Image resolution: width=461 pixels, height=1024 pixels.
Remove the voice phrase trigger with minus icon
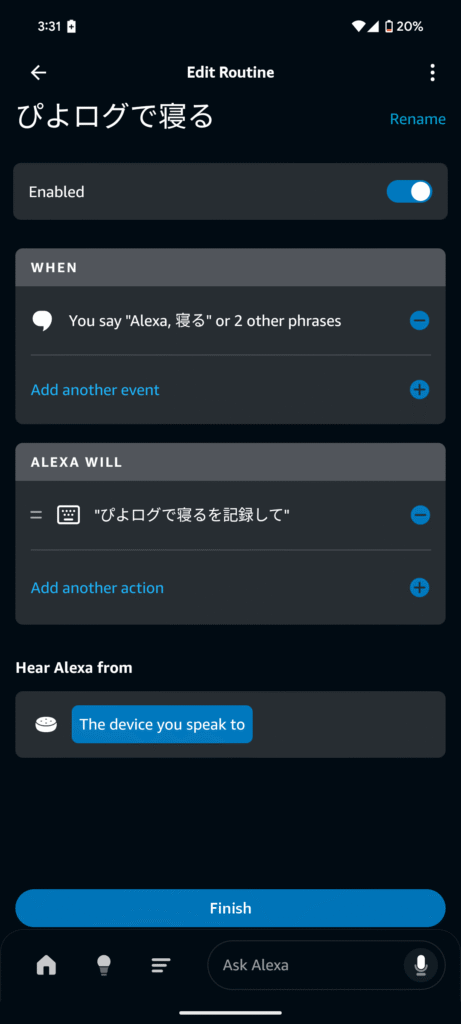pos(419,321)
